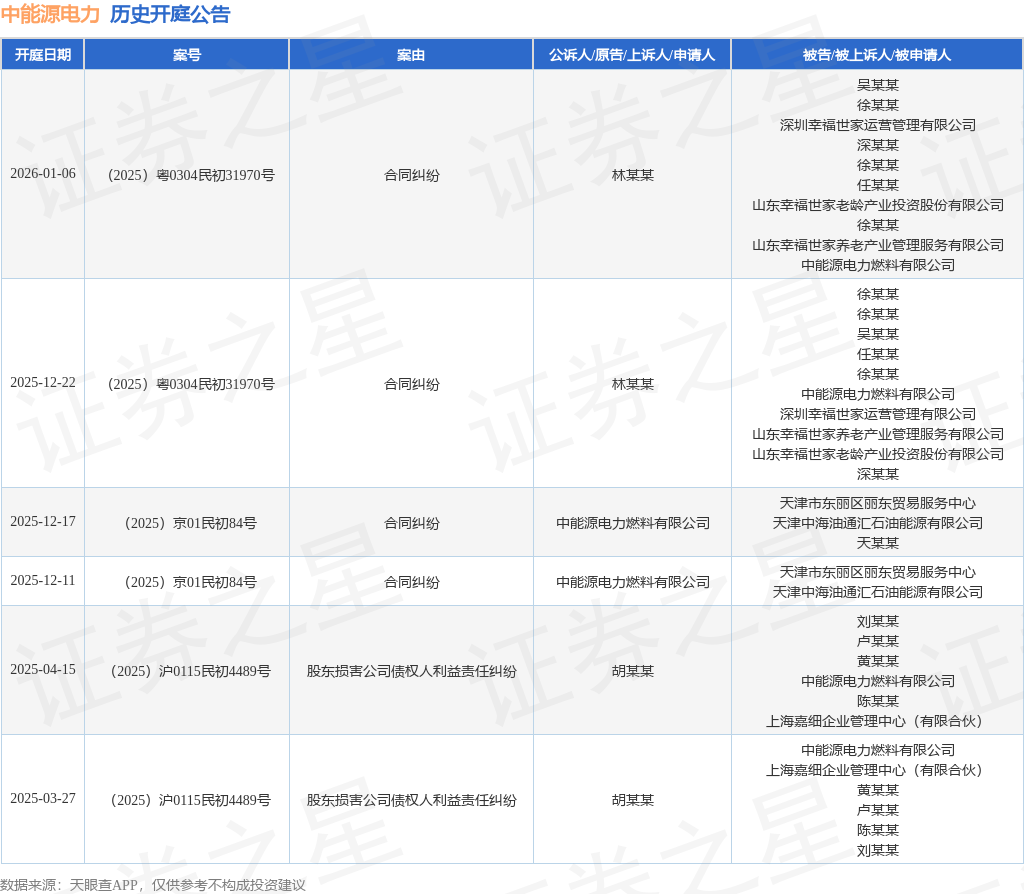
Task: Click the date 2025-12-11
Action: click(x=43, y=581)
